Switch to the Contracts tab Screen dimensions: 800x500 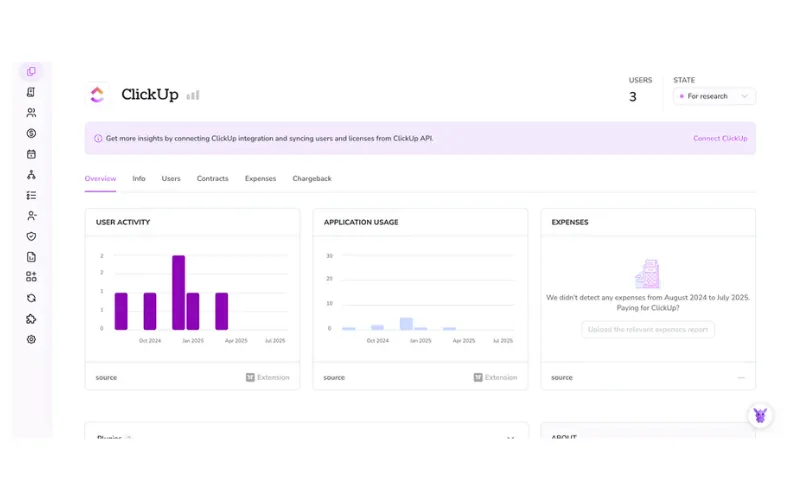coord(212,179)
